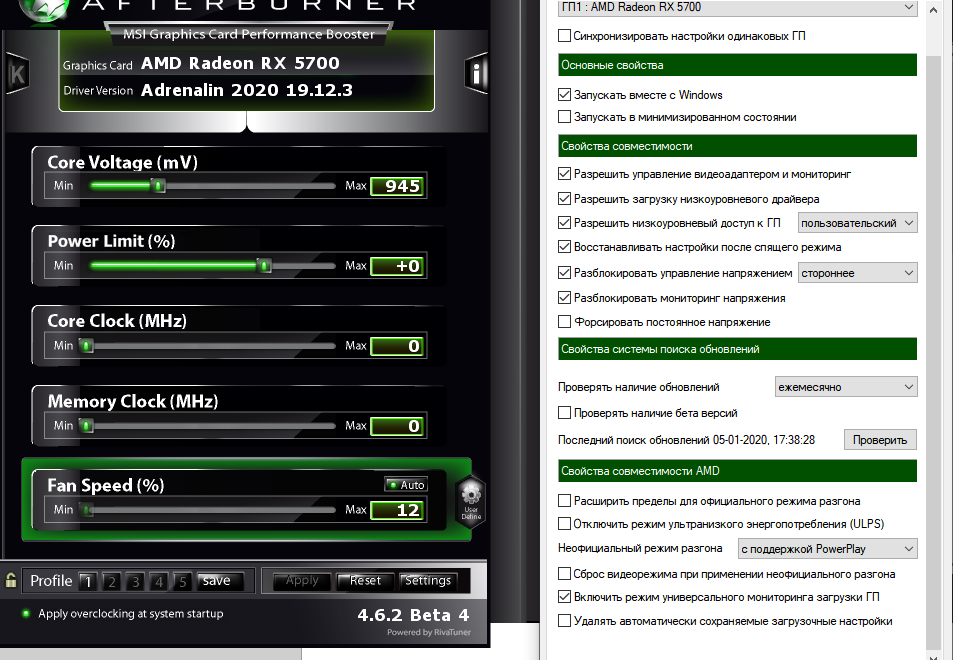Select profile slot 4
Screen dimensions: 953x660
coord(159,582)
